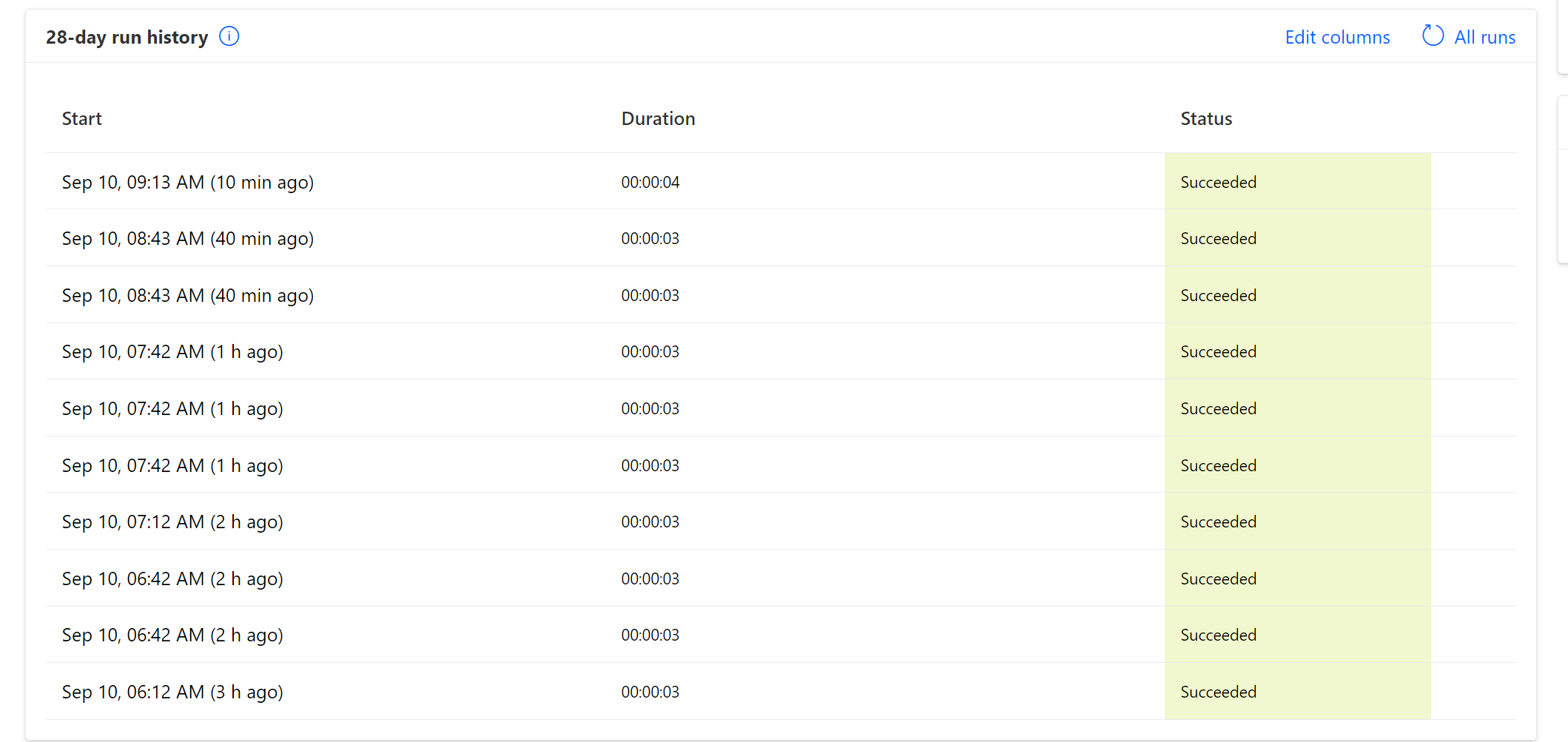Screen dimensions: 1568x742
Task: Click the info icon beside 28-day run history
Action: click(229, 36)
